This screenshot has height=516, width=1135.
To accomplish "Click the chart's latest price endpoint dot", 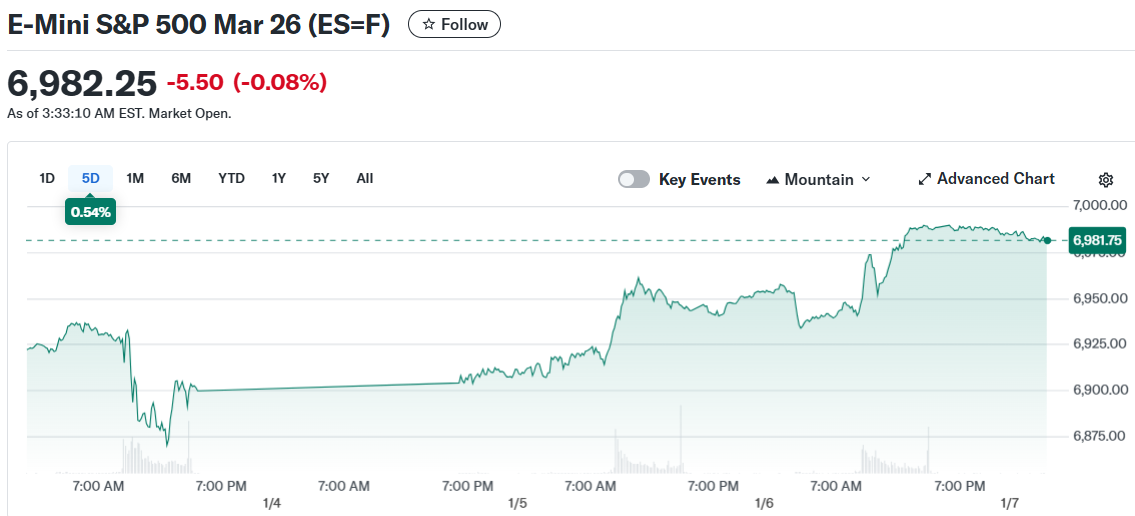I will [x=1047, y=240].
